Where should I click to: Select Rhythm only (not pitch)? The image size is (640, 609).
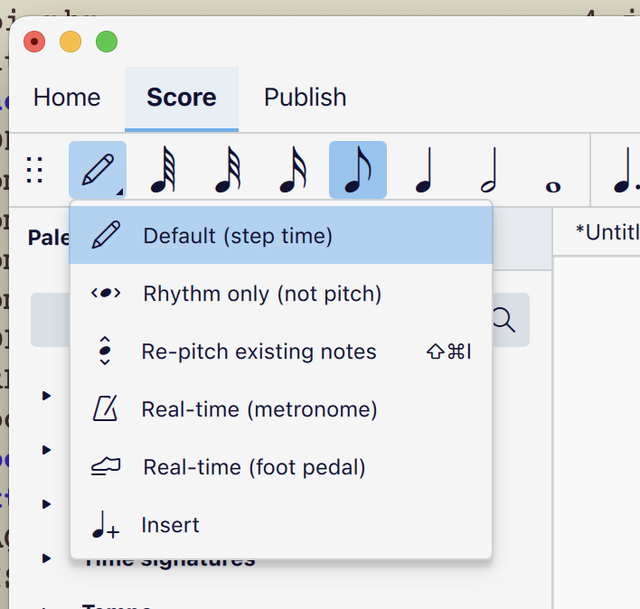(x=262, y=294)
